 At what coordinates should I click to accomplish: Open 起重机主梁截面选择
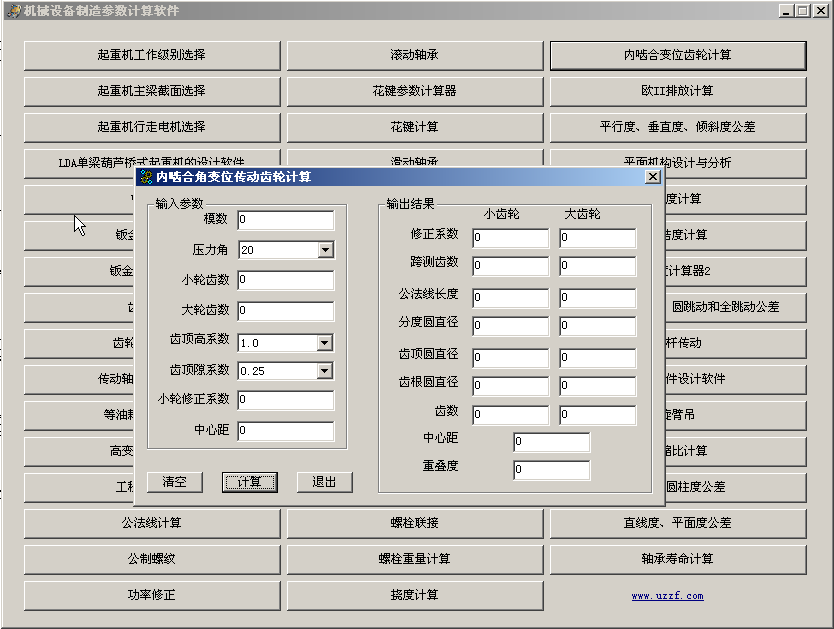point(152,91)
